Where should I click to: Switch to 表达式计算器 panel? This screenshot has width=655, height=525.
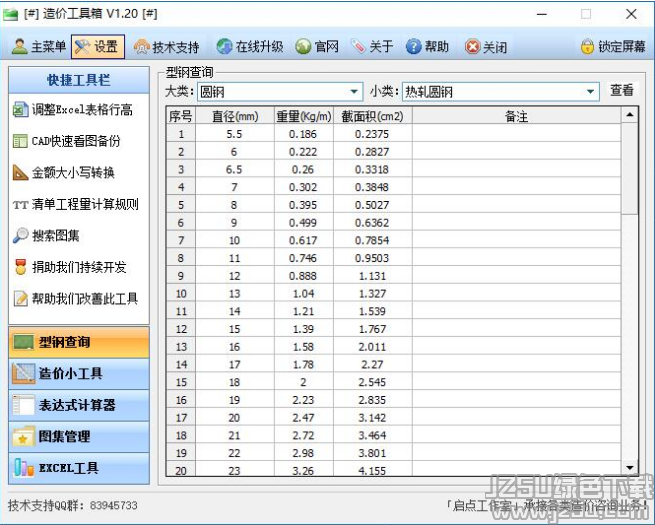(x=79, y=405)
